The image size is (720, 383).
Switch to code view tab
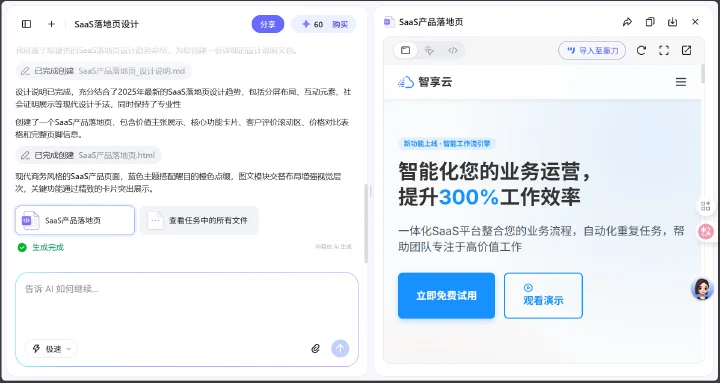(453, 51)
